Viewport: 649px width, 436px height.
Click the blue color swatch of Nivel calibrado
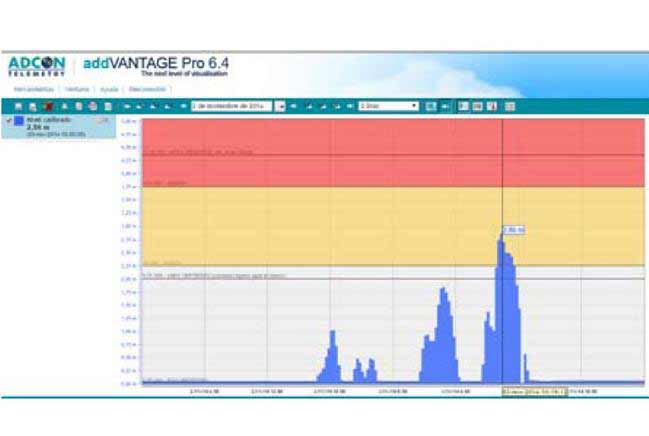tap(19, 120)
